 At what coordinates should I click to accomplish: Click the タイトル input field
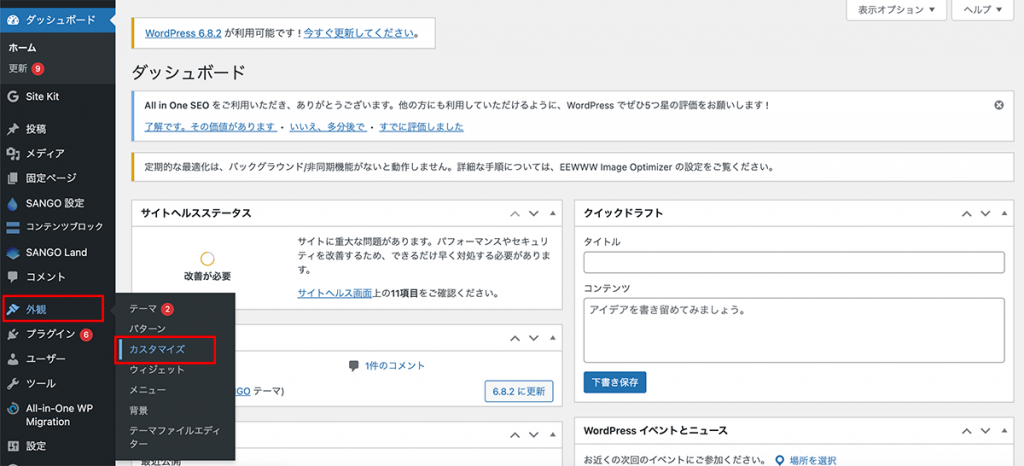(x=793, y=262)
